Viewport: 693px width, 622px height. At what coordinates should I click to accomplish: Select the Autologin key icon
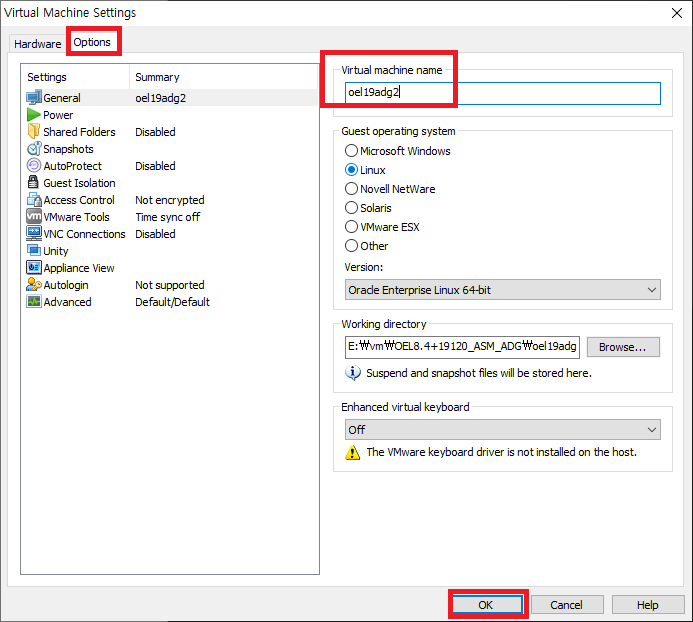[x=34, y=285]
